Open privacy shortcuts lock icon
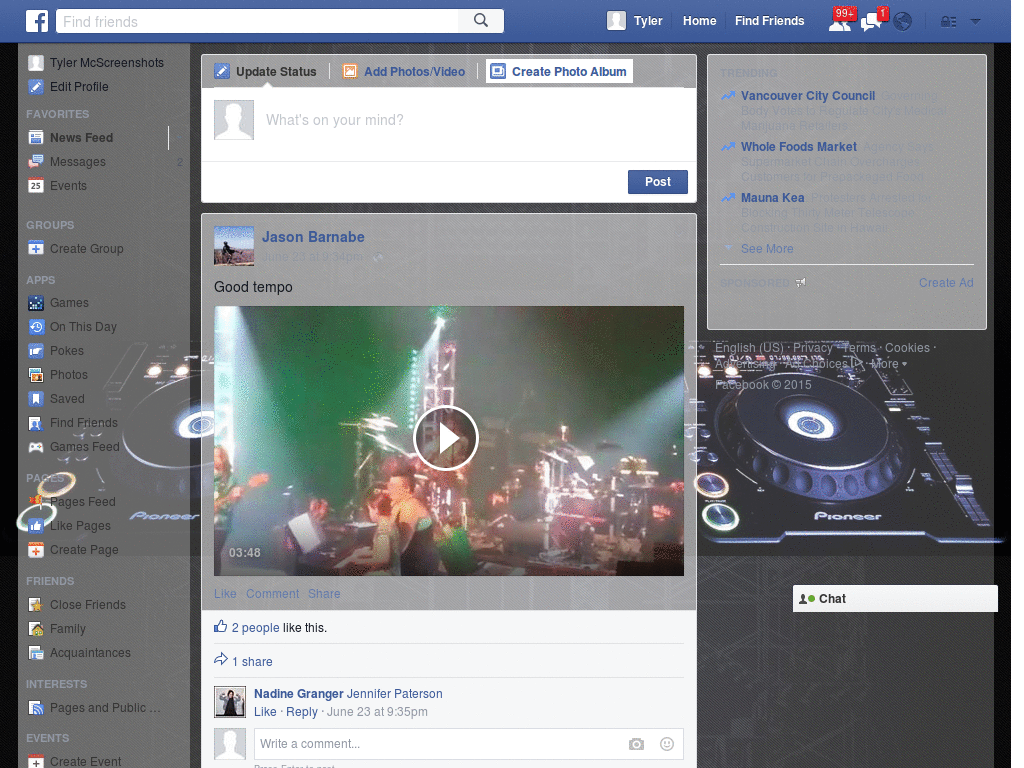The height and width of the screenshot is (768, 1024). 948,22
